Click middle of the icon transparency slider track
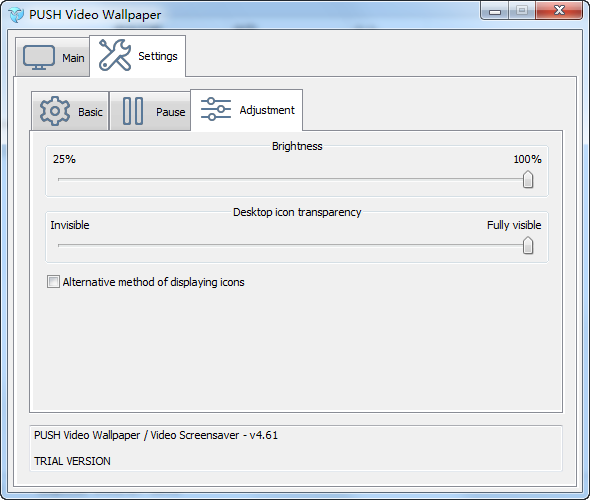This screenshot has width=590, height=500. tap(293, 245)
